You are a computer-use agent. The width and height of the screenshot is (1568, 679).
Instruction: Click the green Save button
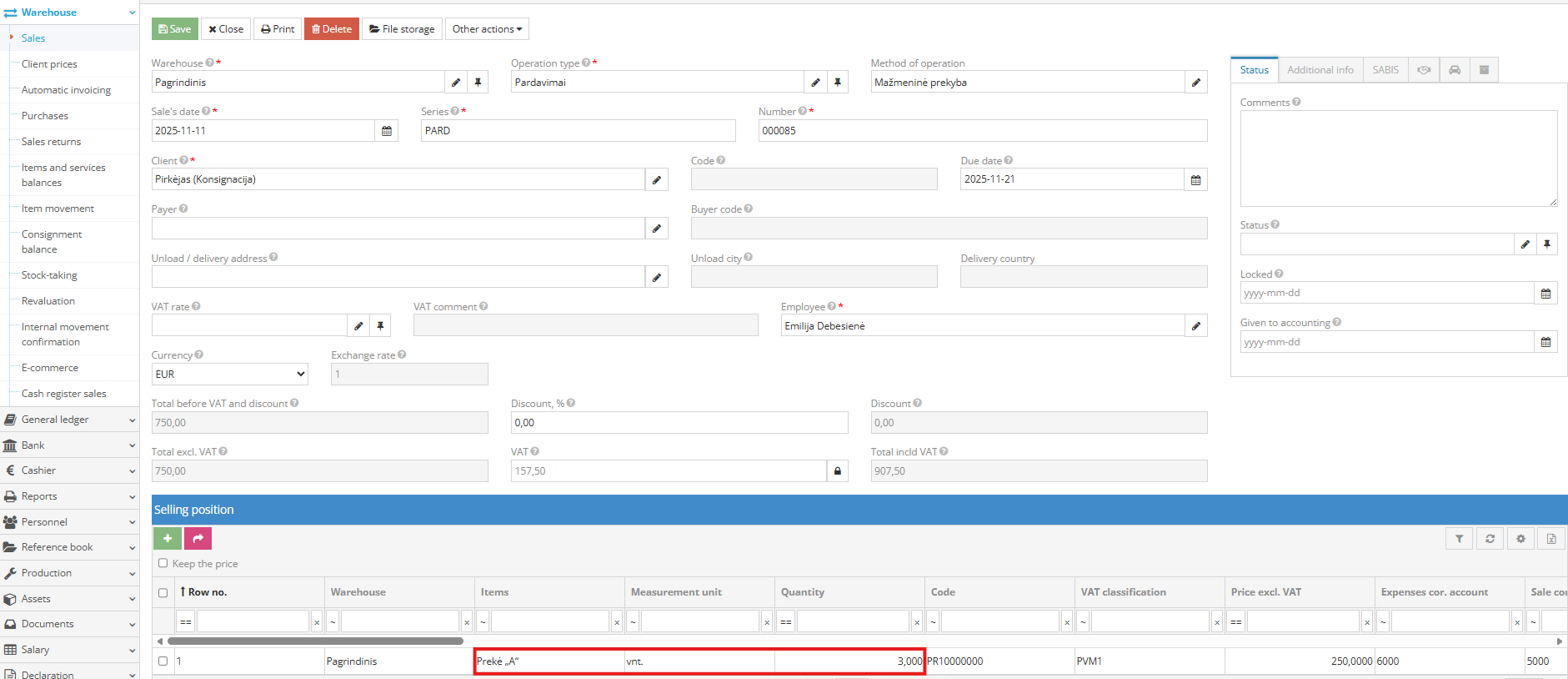pos(175,29)
